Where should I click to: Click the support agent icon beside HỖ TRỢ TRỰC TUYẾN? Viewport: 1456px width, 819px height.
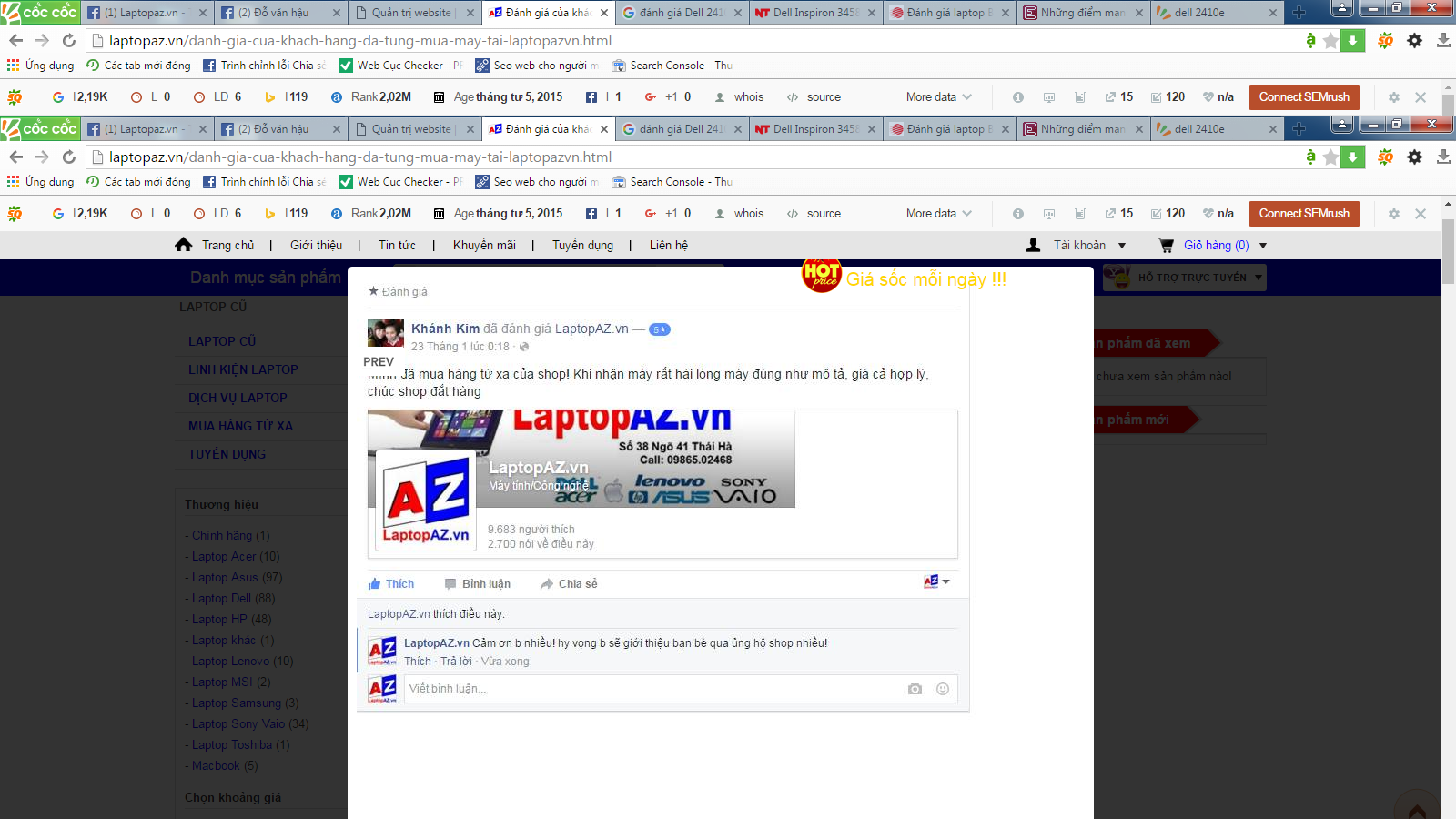coord(1118,277)
